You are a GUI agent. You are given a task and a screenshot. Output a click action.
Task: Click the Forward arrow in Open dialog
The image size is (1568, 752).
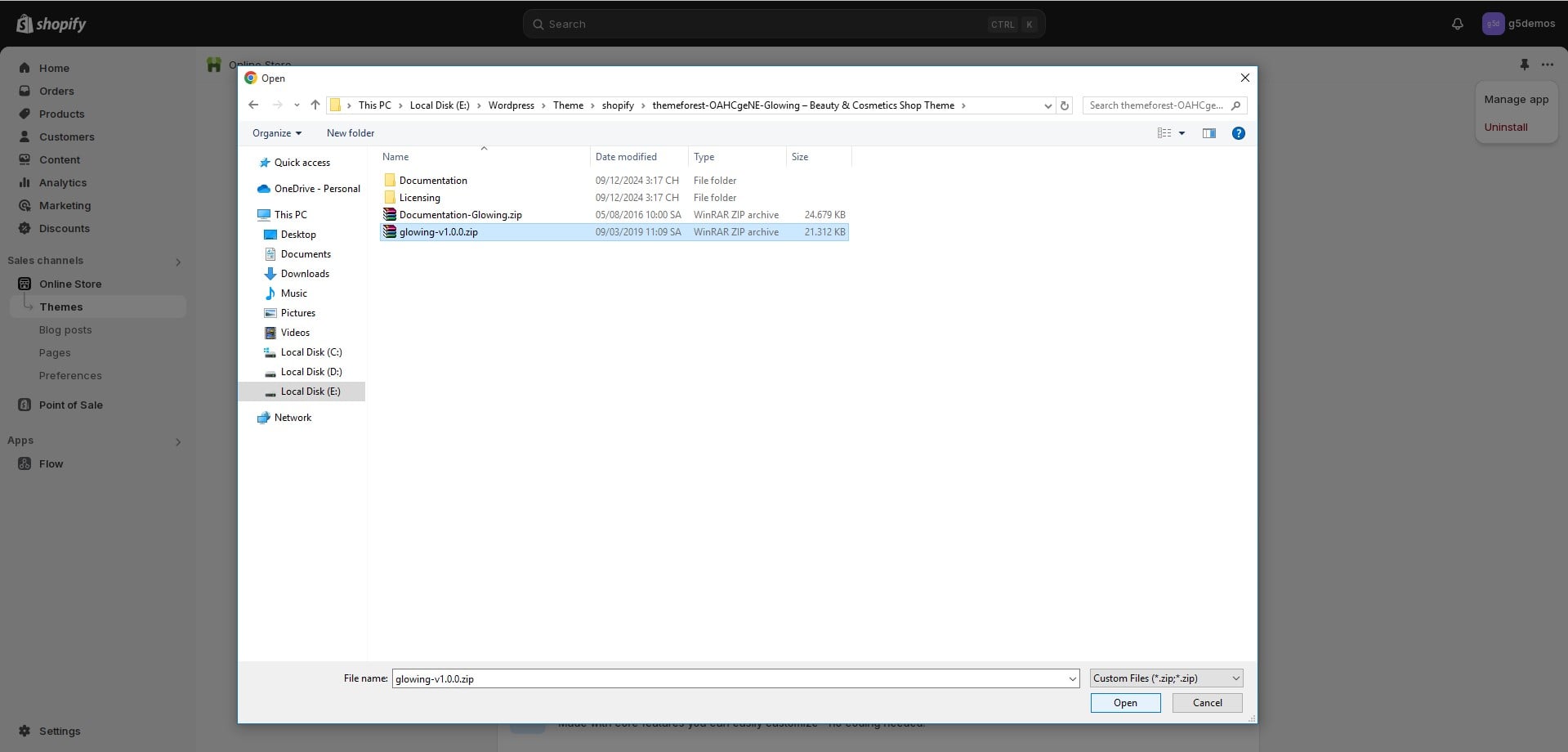point(278,105)
